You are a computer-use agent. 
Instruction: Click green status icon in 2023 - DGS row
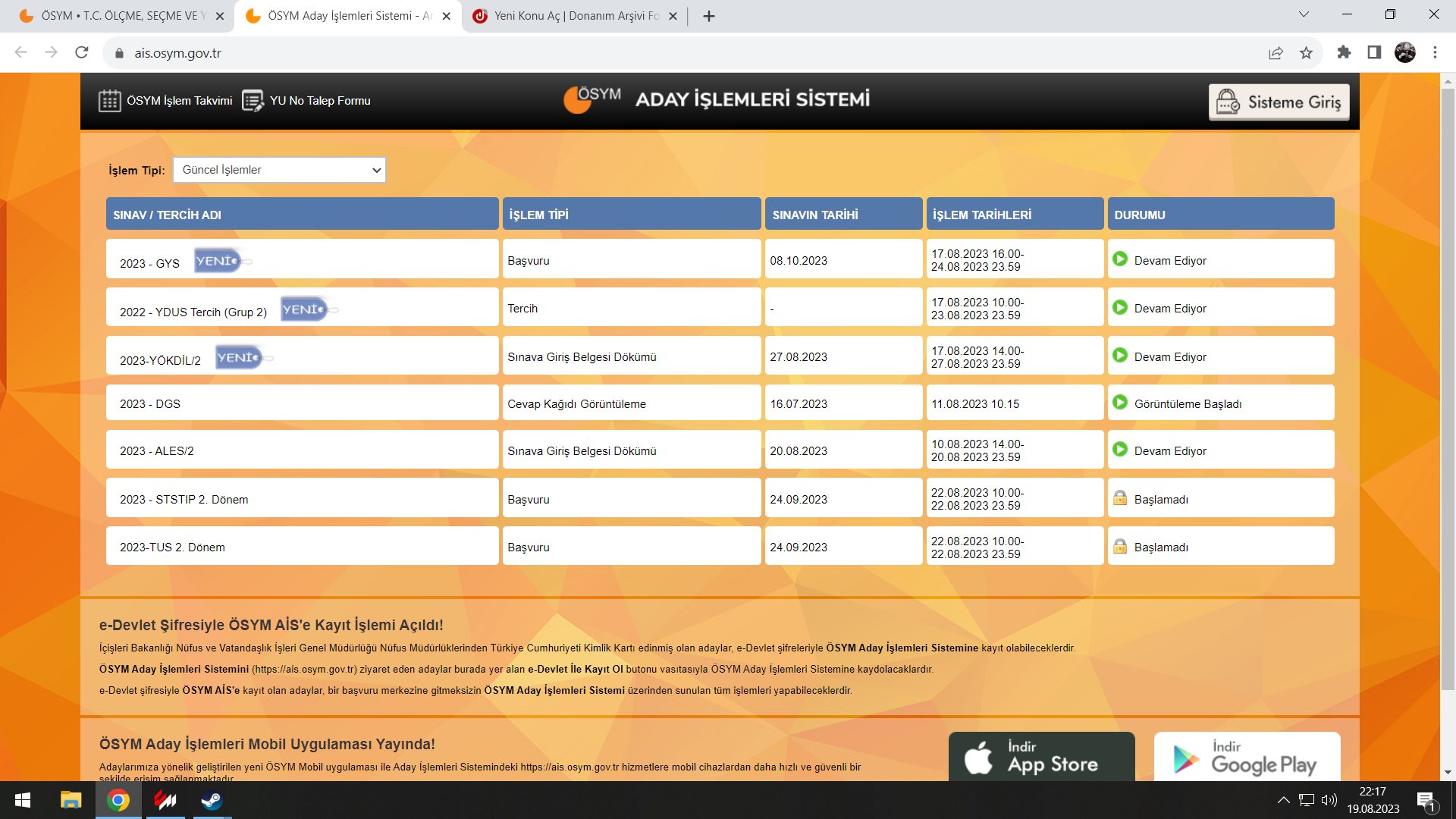pyautogui.click(x=1120, y=403)
